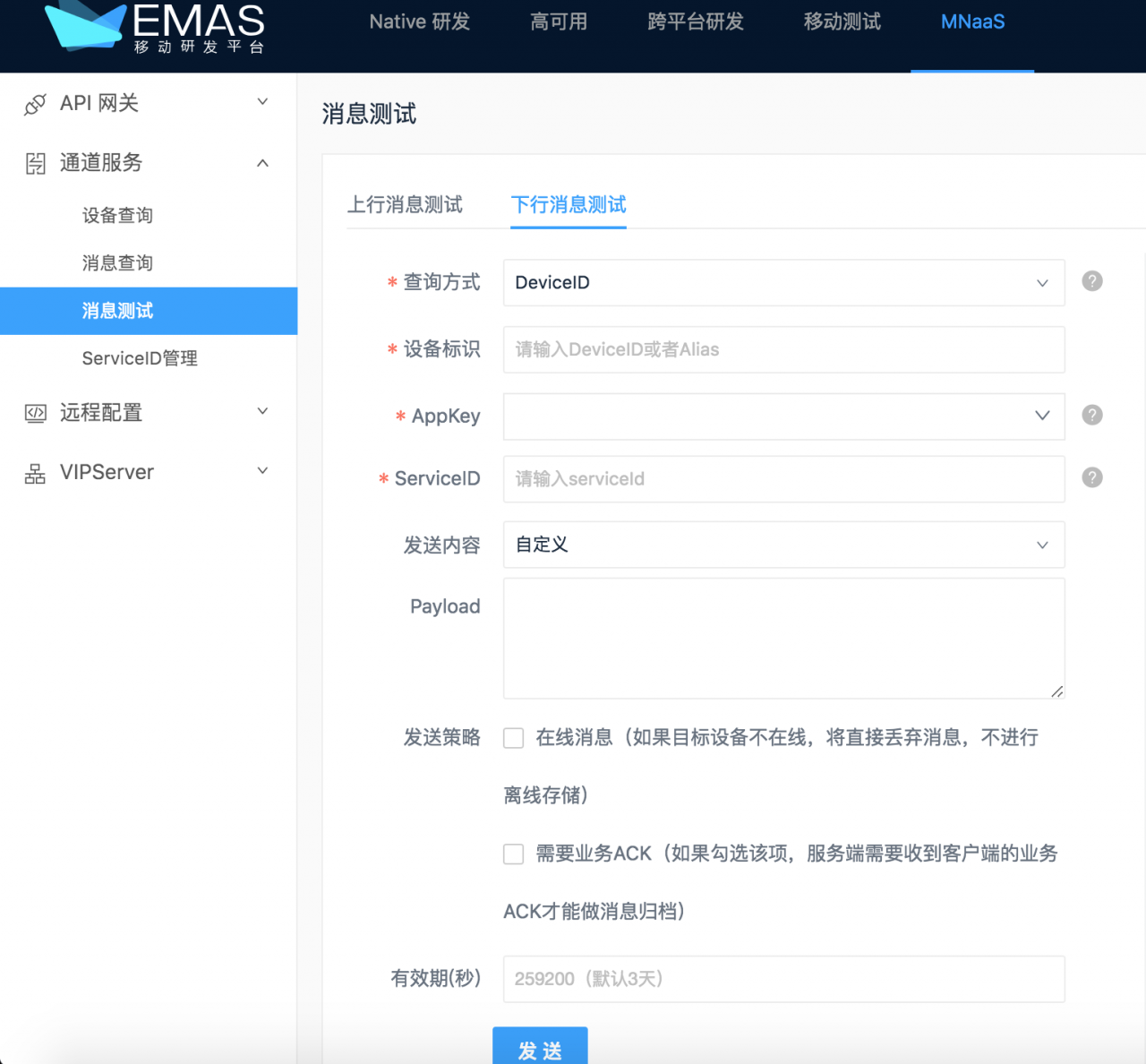The image size is (1146, 1064).
Task: Click the EMAS logo
Action: 155,27
